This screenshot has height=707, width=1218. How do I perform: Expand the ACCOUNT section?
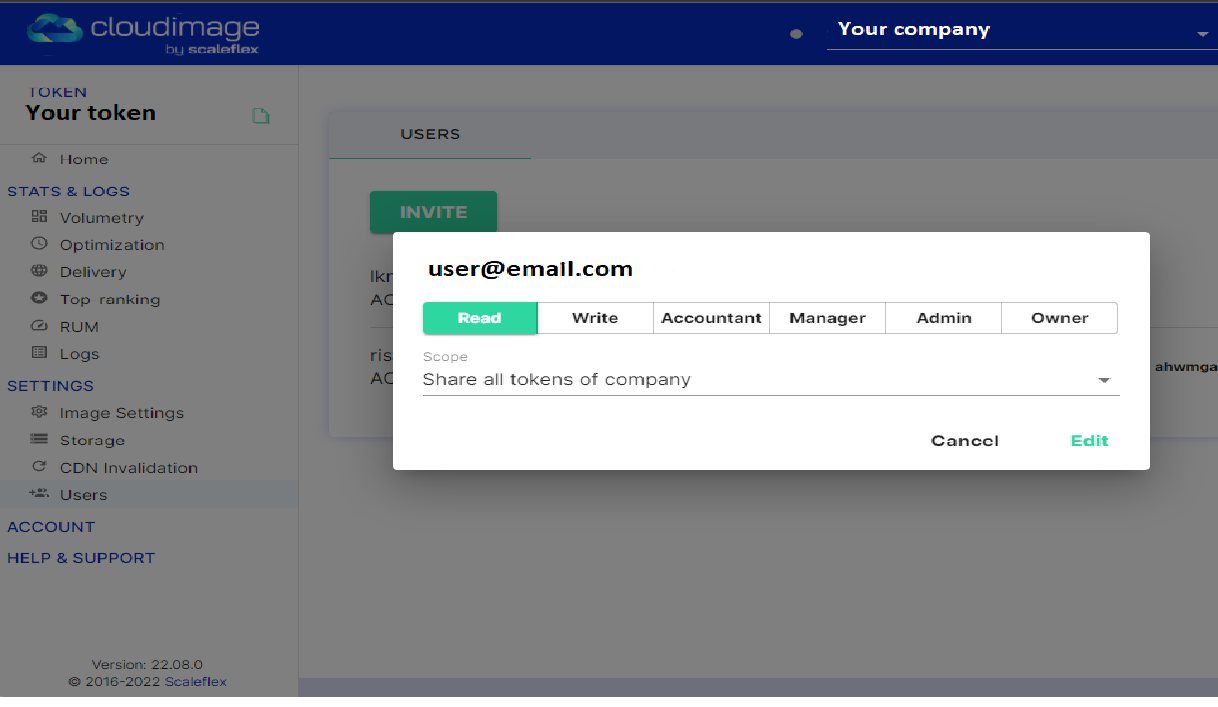51,527
